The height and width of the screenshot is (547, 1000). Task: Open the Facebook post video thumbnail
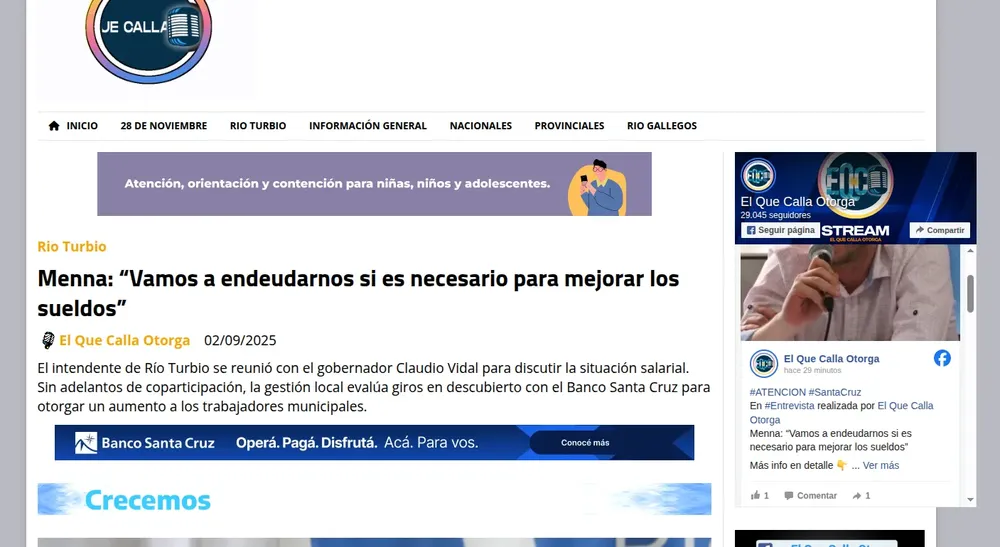(x=850, y=293)
